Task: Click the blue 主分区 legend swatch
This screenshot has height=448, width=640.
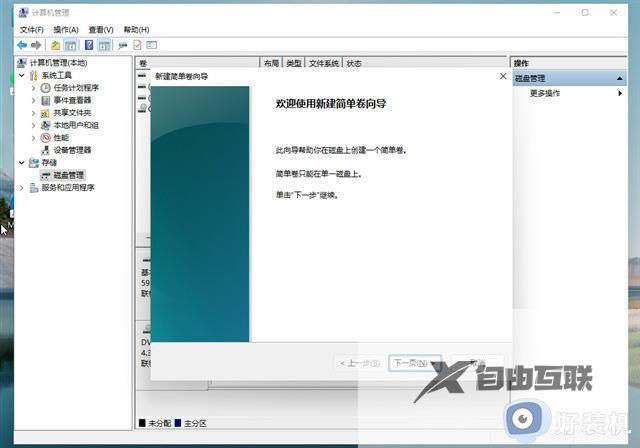Action: [178, 423]
